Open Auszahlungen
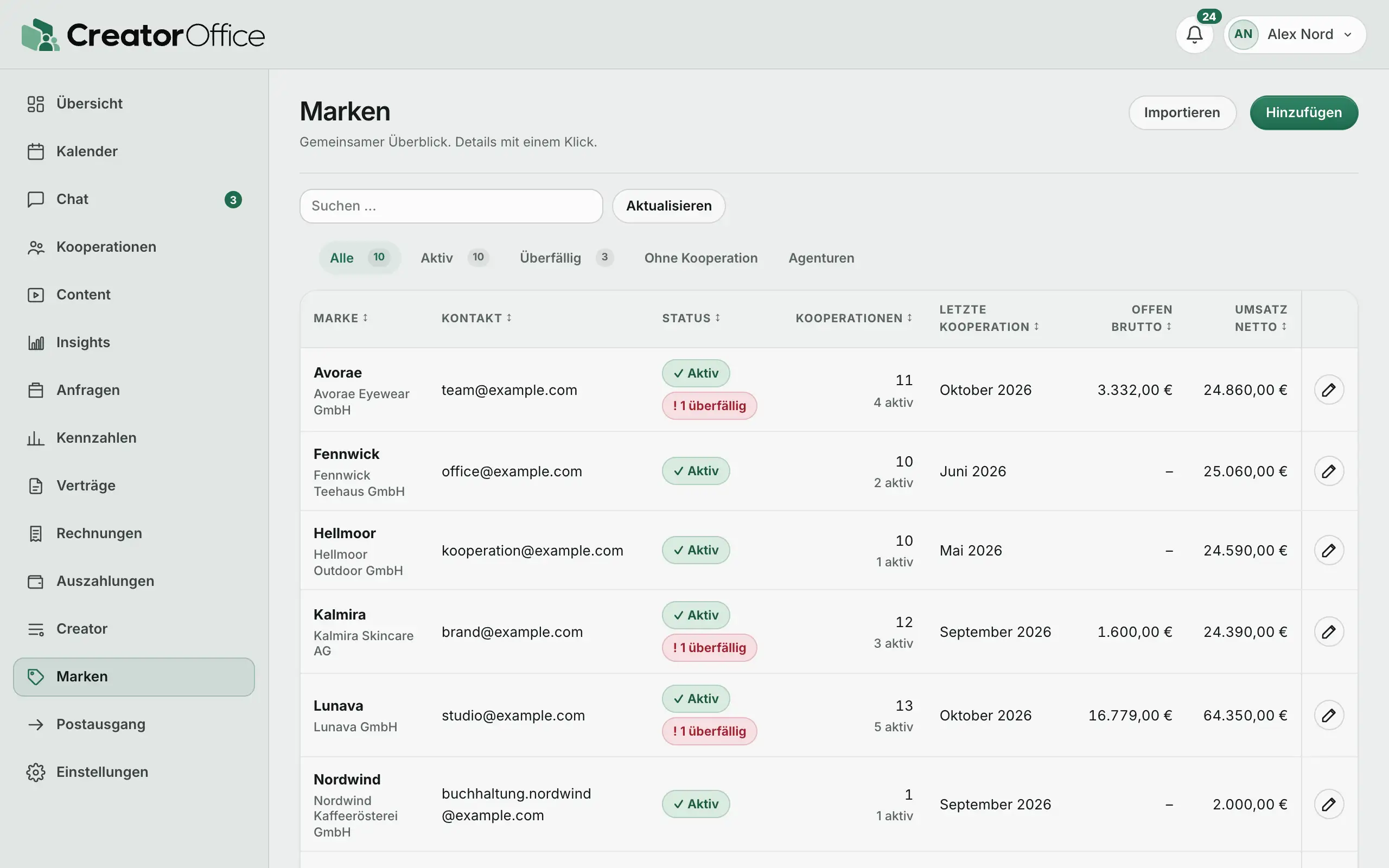Screen dimensions: 1389x868 pos(133,581)
